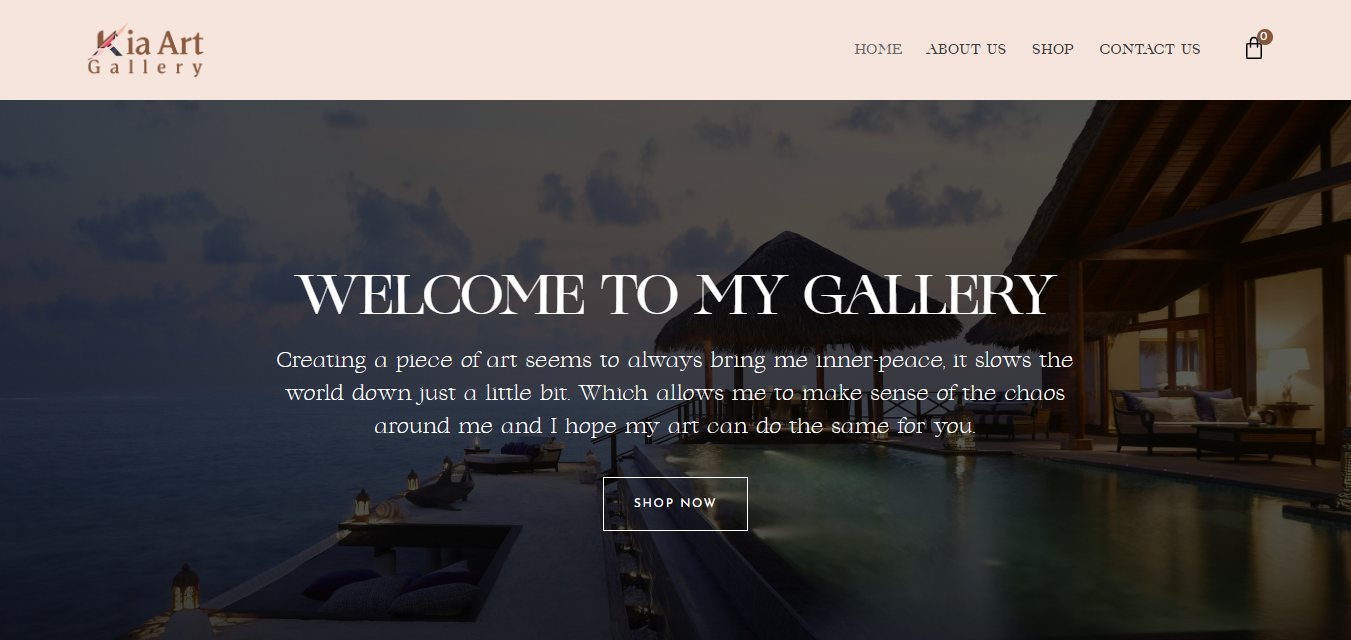Screen dimensions: 1351x640
Task: Open the CONTACT US menu link
Action: pyautogui.click(x=1150, y=49)
